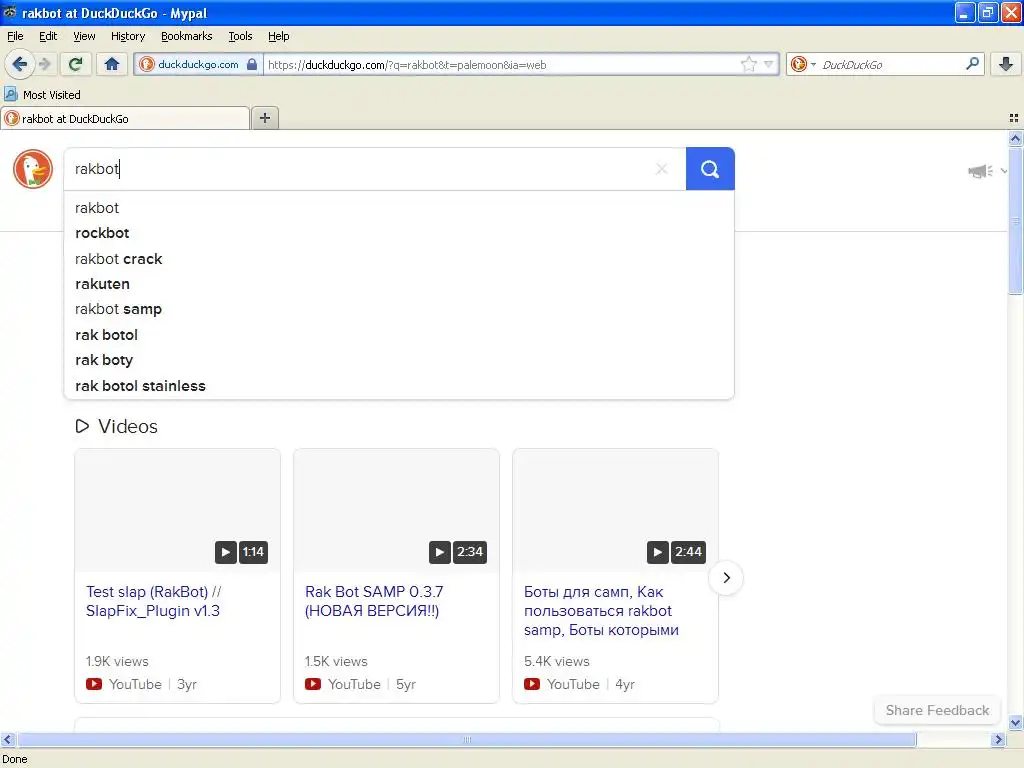Choose the 'rak boty' suggestion

[398, 360]
